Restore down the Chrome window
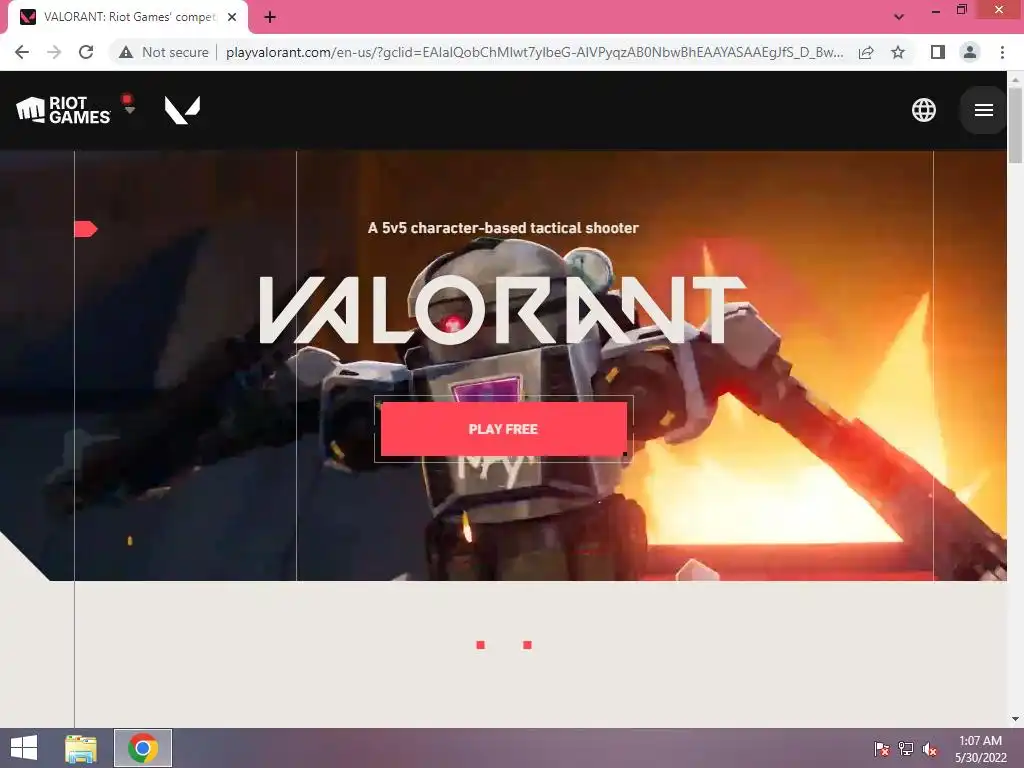Screen dimensions: 1024x768 (961, 10)
